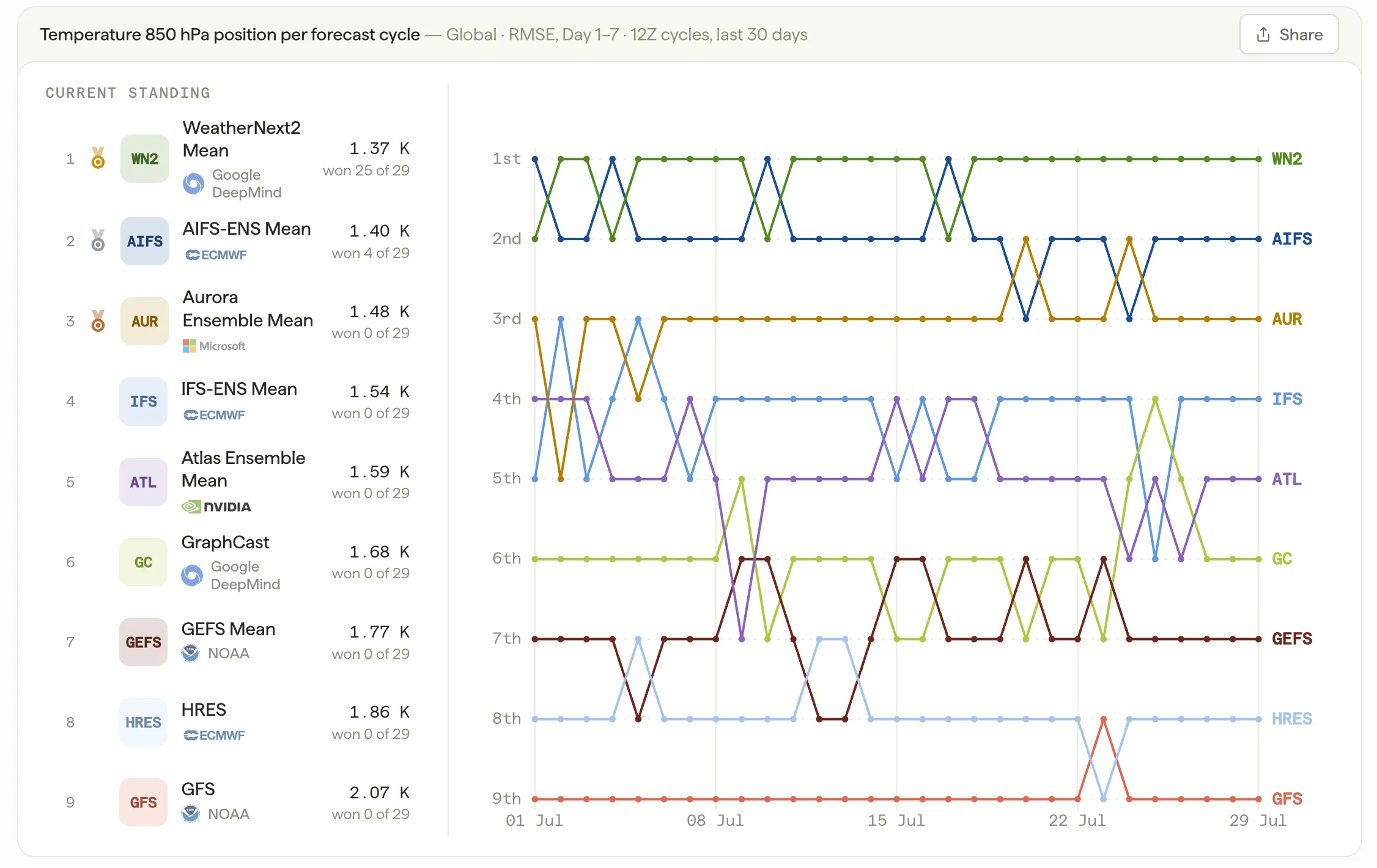Viewport: 1377px width, 868px height.
Task: Click the IFS model badge
Action: (x=143, y=402)
